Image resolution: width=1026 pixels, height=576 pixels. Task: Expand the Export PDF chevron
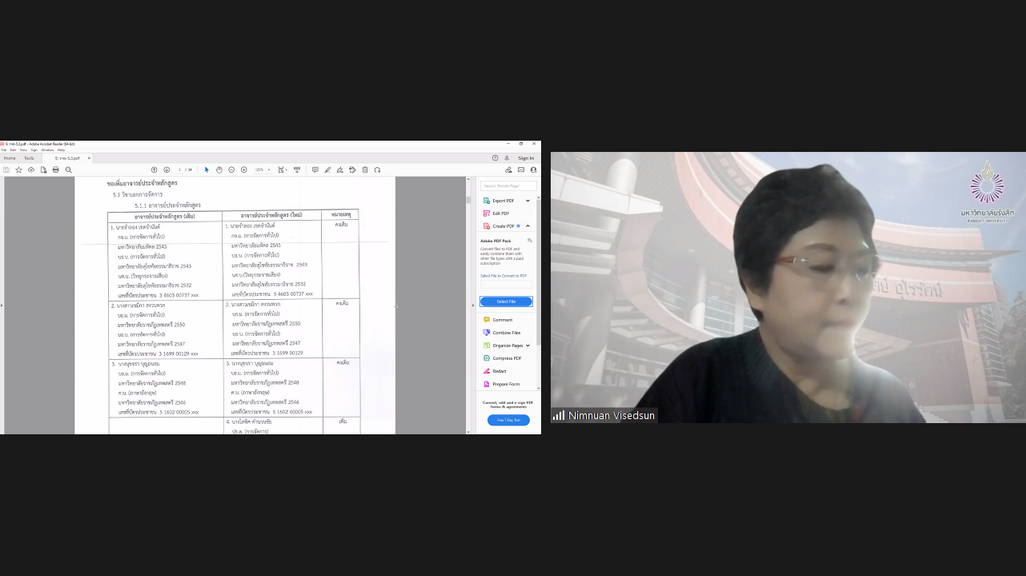click(x=527, y=200)
